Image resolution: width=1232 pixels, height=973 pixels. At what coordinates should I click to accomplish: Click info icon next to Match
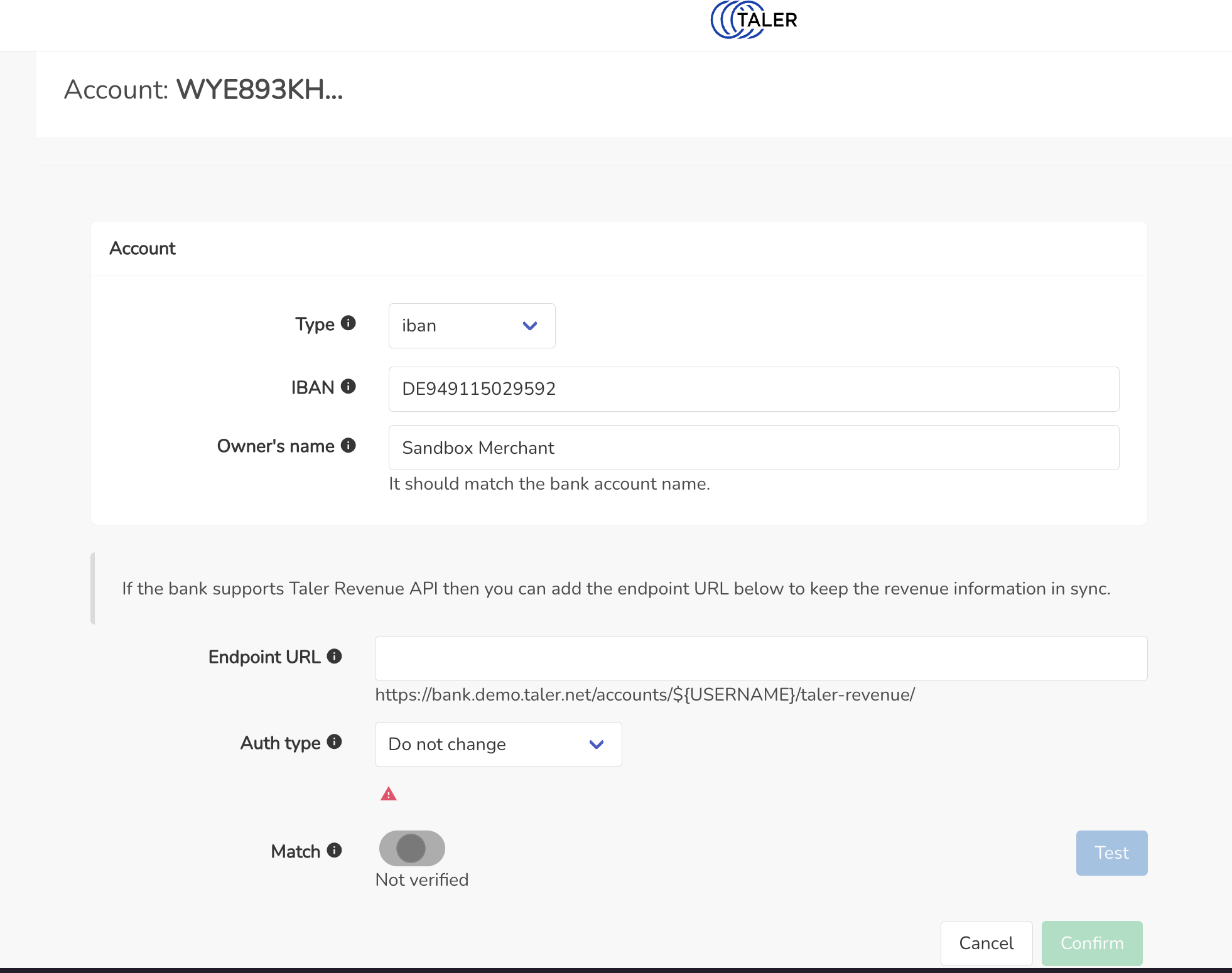pos(335,850)
